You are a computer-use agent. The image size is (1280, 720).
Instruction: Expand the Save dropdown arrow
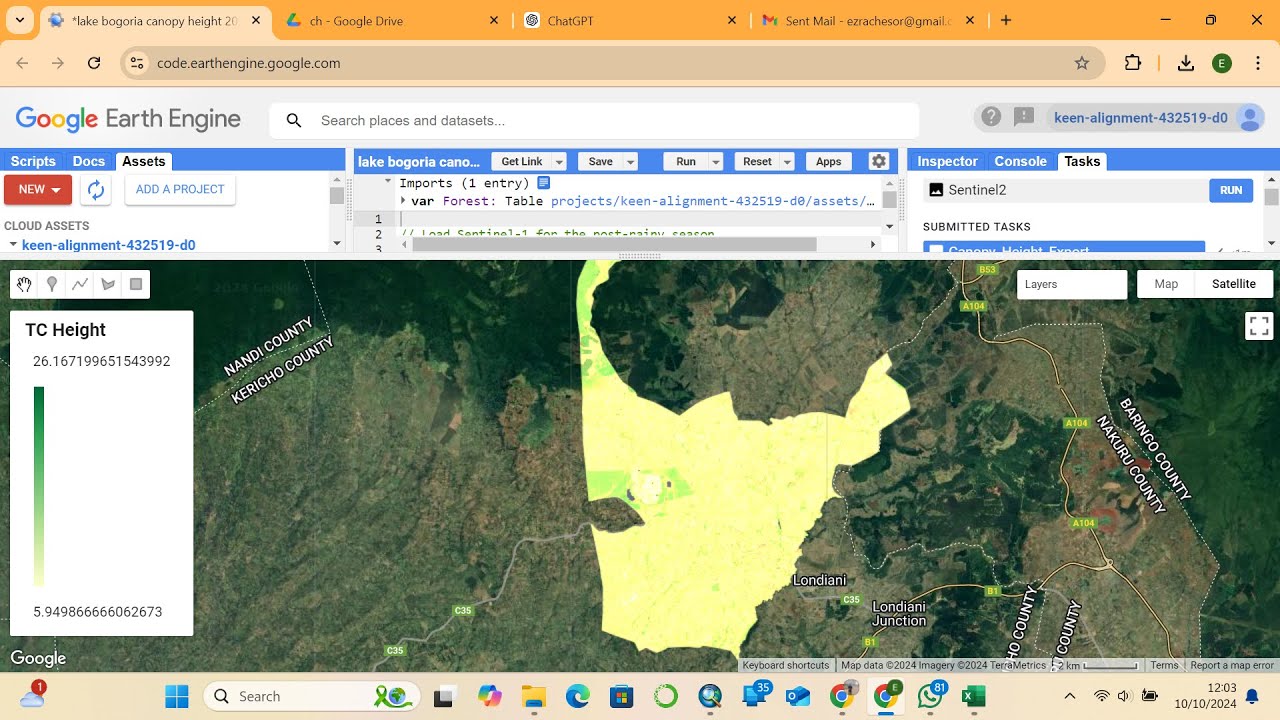[x=631, y=161]
